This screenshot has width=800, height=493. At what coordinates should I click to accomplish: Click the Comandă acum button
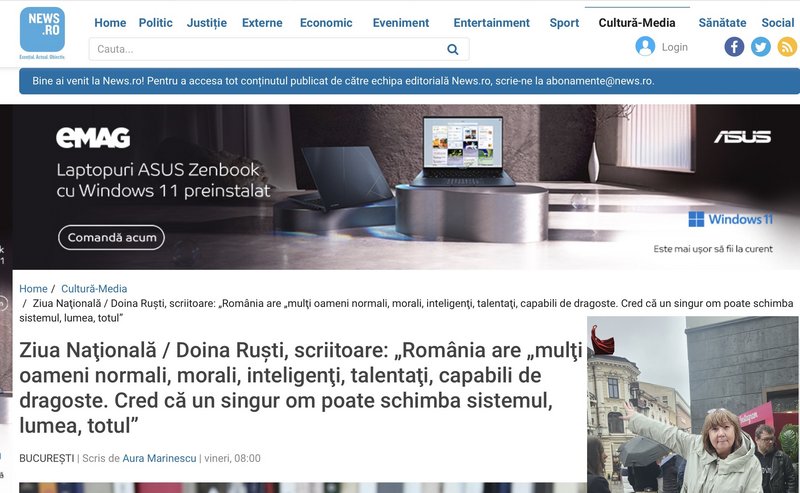[112, 238]
